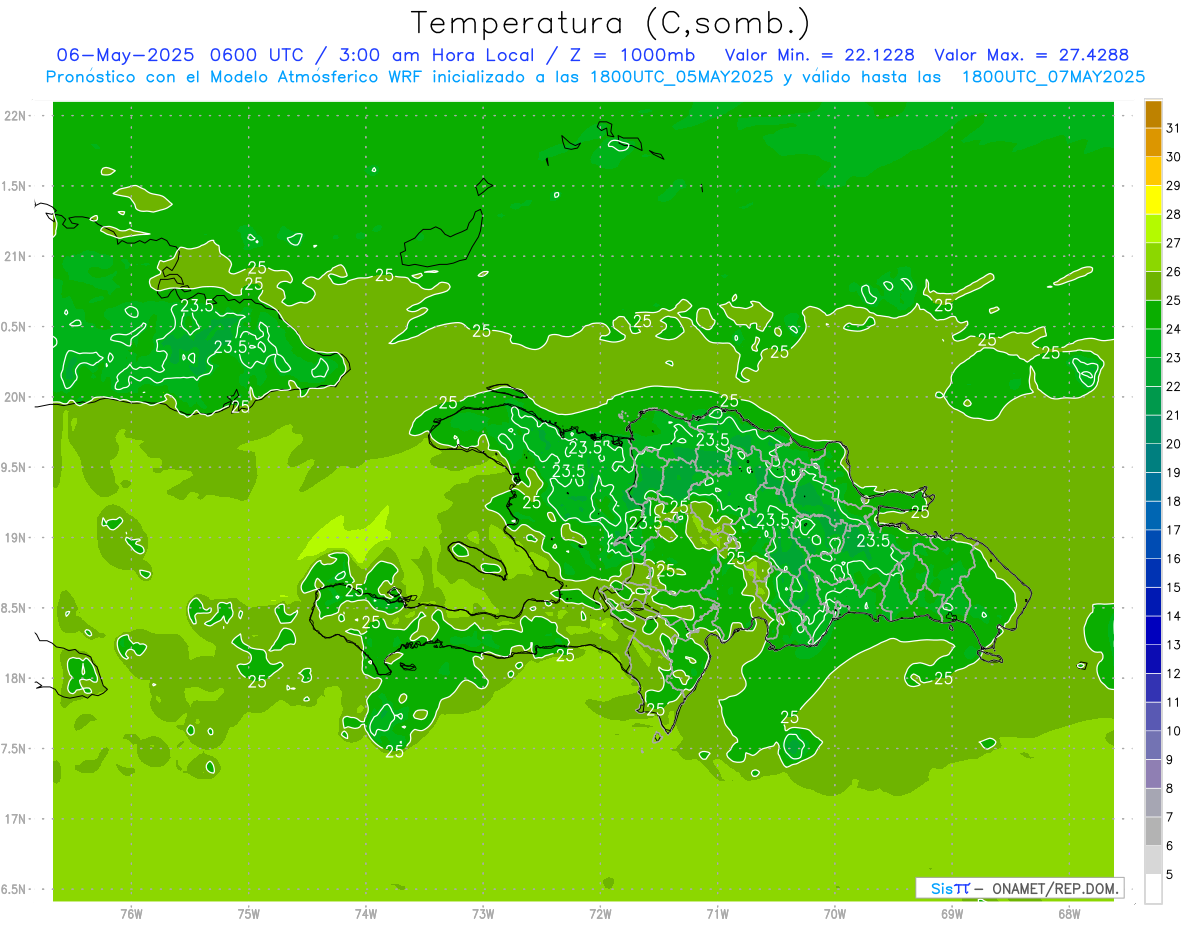Viewport: 1200px width, 927px height.
Task: Click the "5" label on the color scale
Action: [x=1170, y=875]
